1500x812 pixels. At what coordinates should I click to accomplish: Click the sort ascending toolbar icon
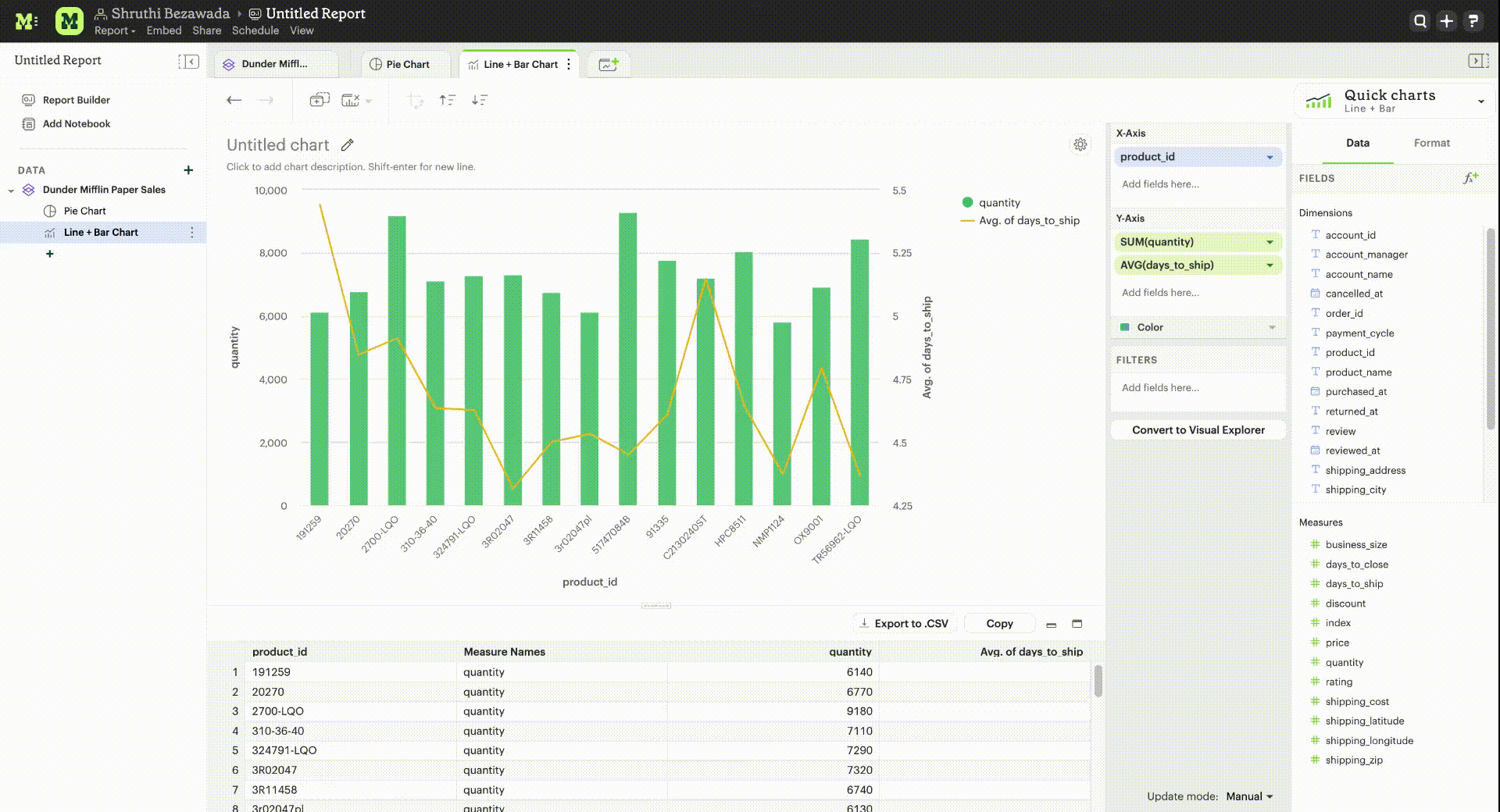coord(447,100)
